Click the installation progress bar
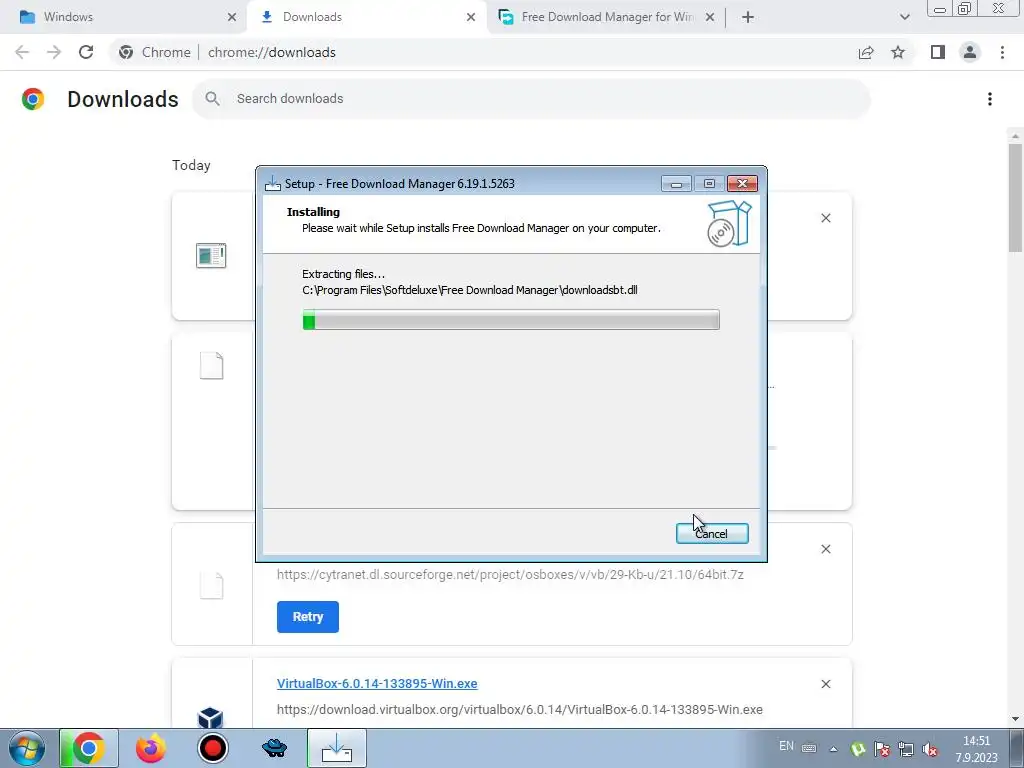Screen dimensions: 1024x768 point(511,320)
